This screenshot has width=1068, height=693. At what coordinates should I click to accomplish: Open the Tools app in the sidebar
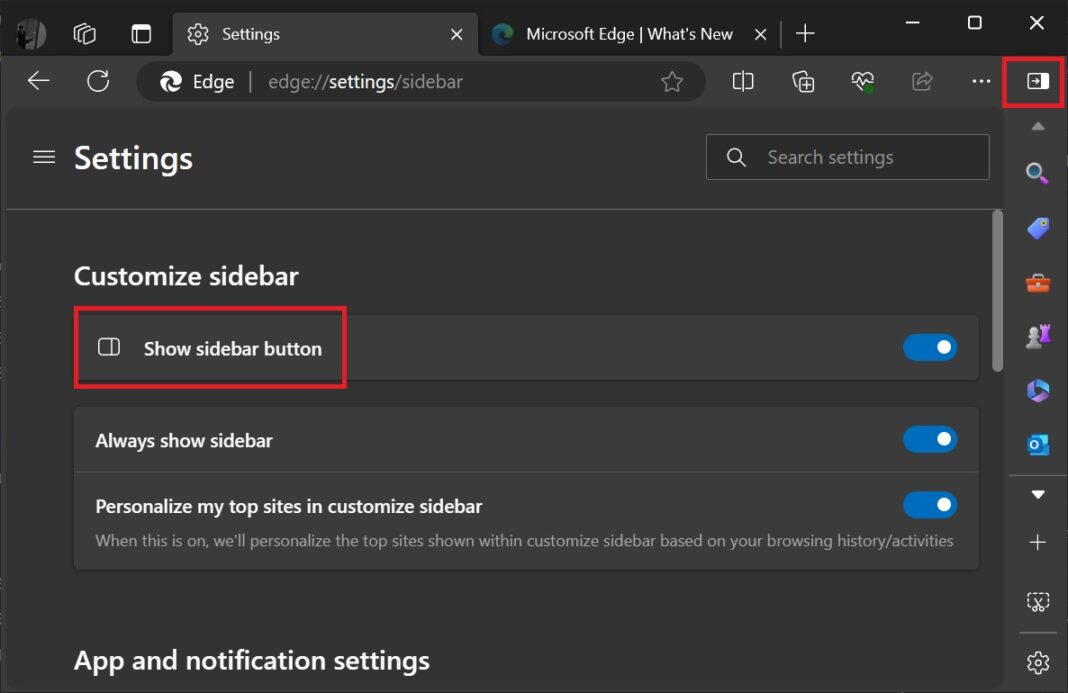[1037, 283]
